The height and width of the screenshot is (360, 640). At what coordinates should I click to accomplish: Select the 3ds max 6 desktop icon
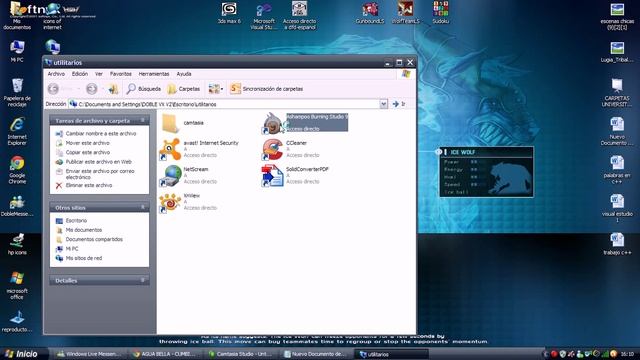point(229,13)
